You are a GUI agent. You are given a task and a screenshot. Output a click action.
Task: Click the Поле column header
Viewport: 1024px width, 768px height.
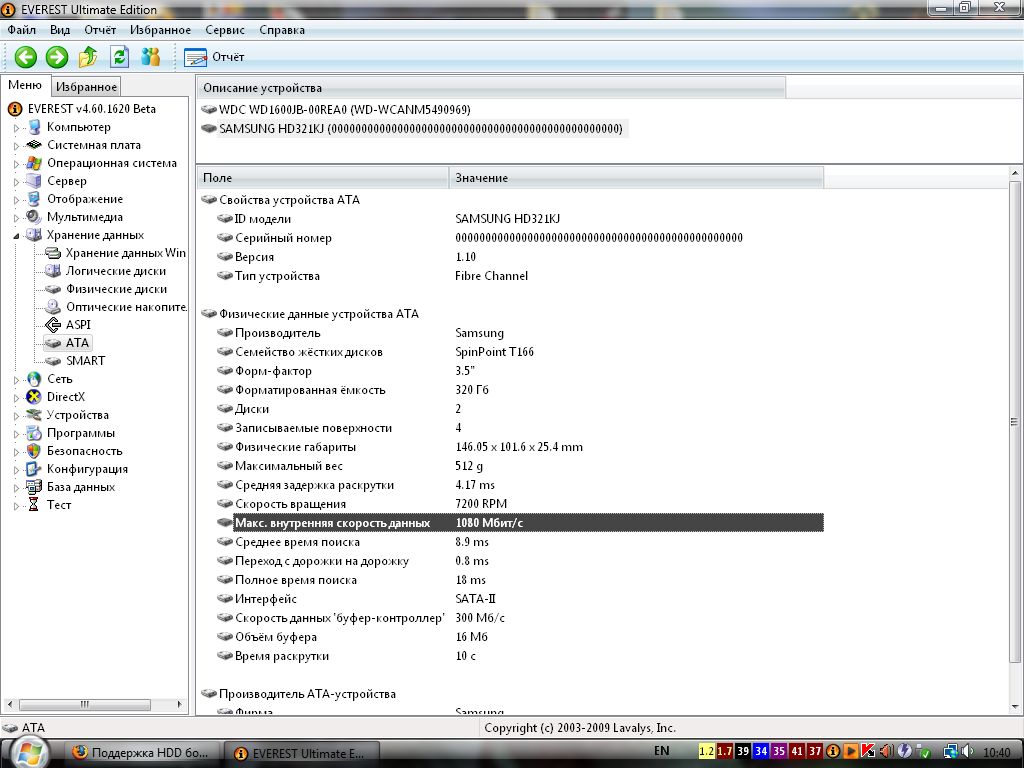tap(322, 178)
